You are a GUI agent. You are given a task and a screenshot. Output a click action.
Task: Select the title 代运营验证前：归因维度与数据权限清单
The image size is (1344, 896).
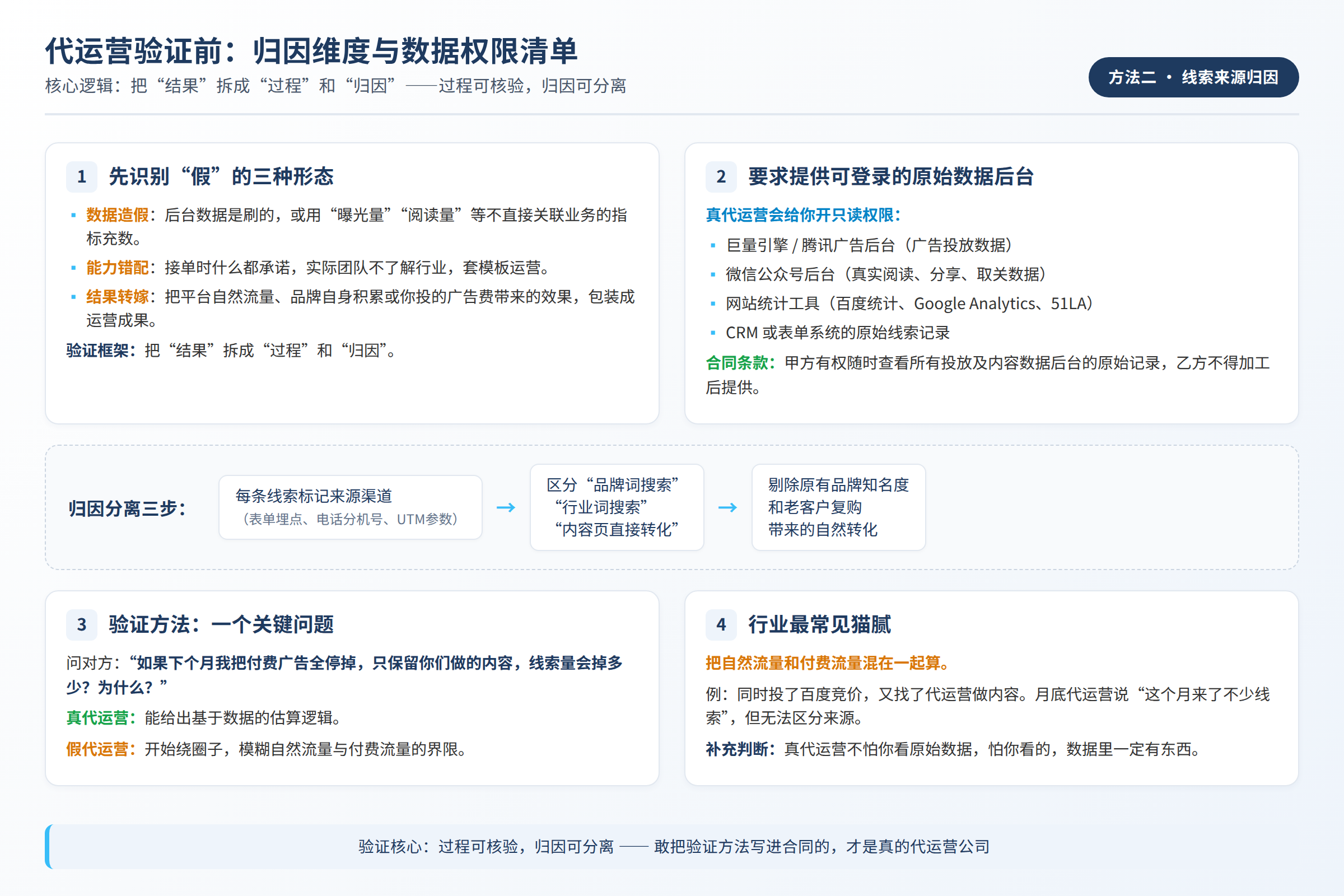311,51
